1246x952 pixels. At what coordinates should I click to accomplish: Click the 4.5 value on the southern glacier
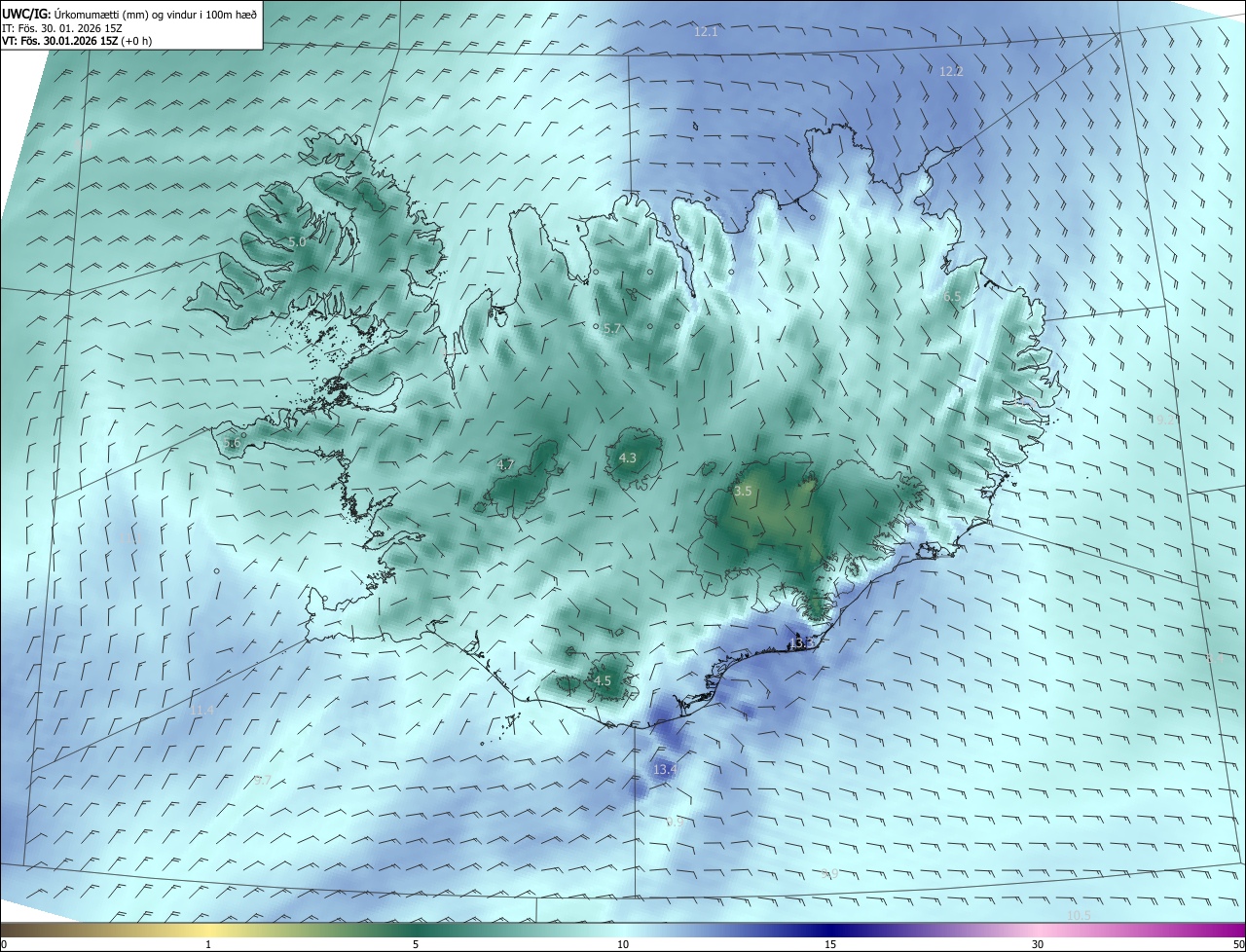(x=603, y=681)
